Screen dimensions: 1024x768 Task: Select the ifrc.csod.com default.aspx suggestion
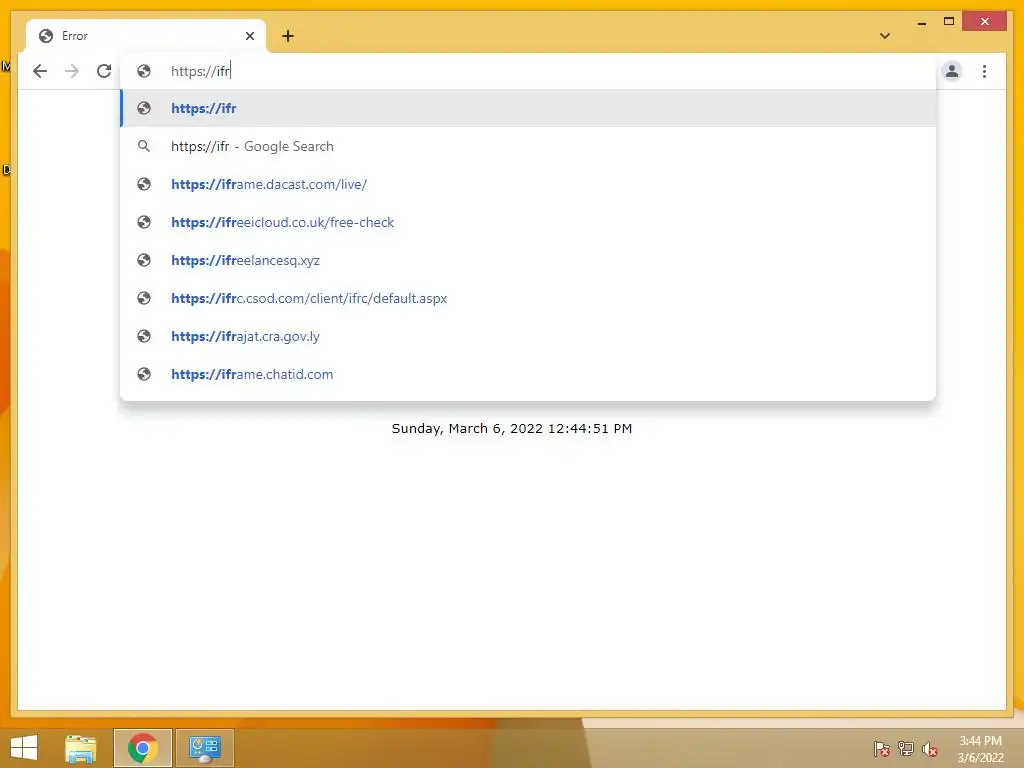[528, 298]
